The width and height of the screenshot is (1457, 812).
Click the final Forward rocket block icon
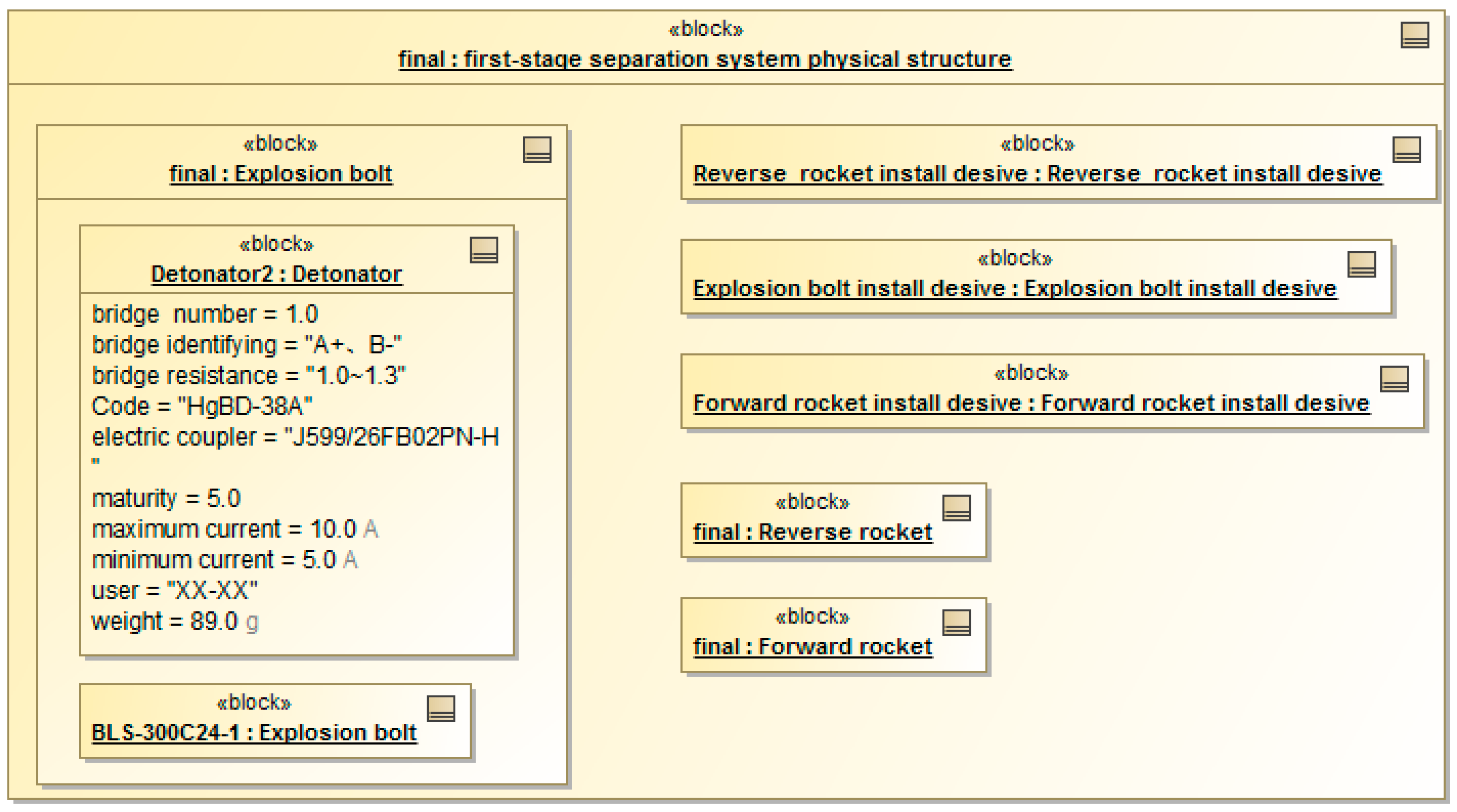957,622
